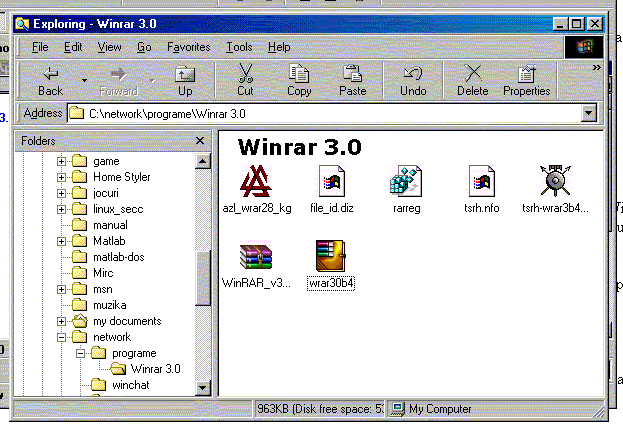The width and height of the screenshot is (623, 440).
Task: Click the Back navigation button
Action: coord(50,80)
